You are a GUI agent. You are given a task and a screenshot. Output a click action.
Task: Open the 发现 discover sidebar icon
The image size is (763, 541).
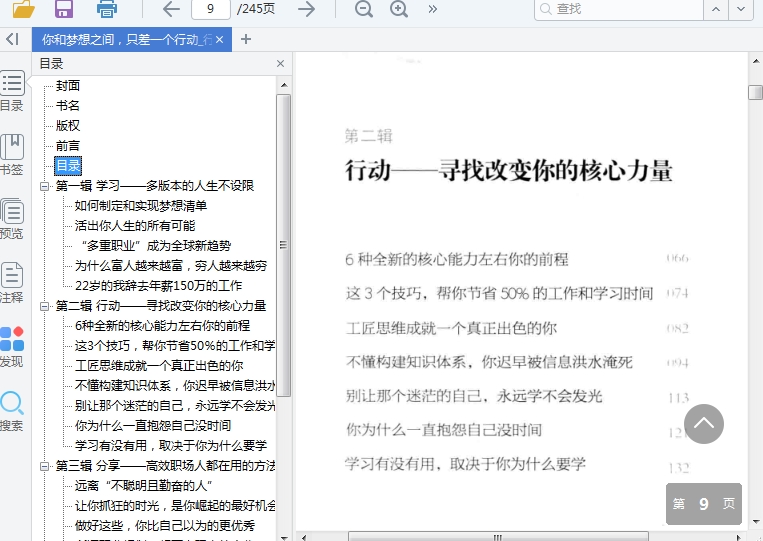point(12,346)
